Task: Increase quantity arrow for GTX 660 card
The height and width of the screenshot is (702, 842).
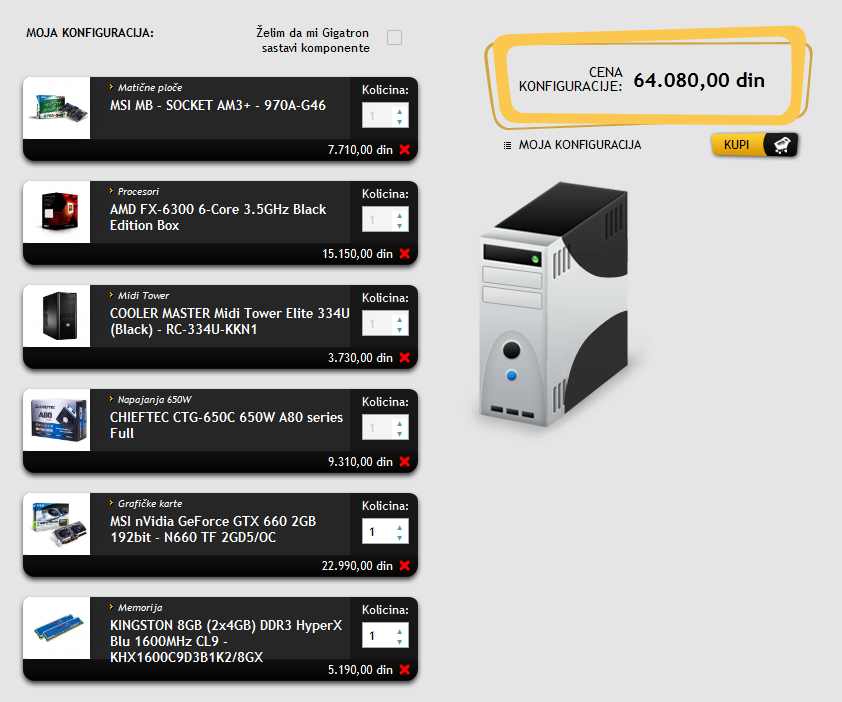Action: 400,527
